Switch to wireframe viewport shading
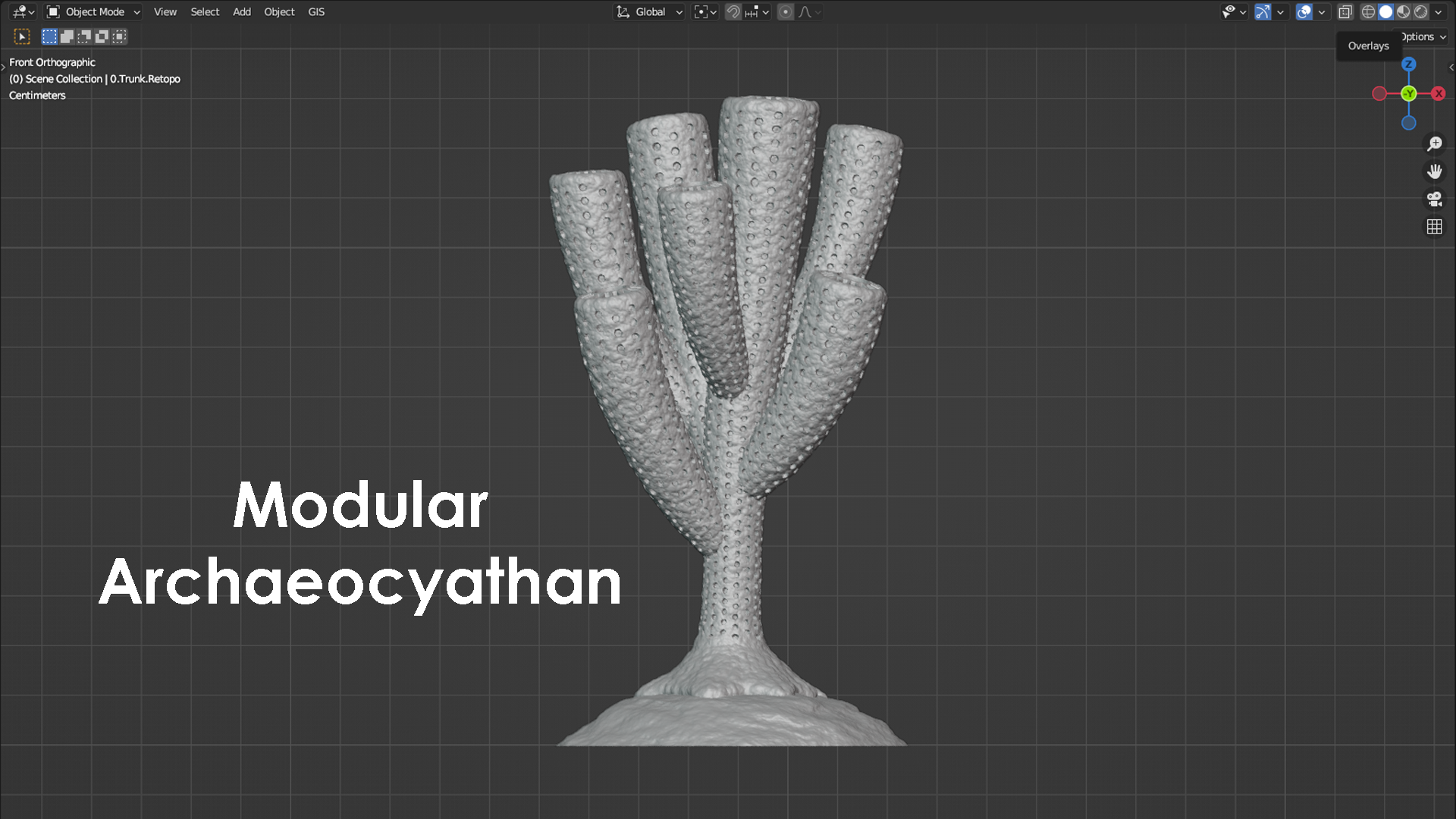This screenshot has width=1456, height=819. pos(1368,11)
